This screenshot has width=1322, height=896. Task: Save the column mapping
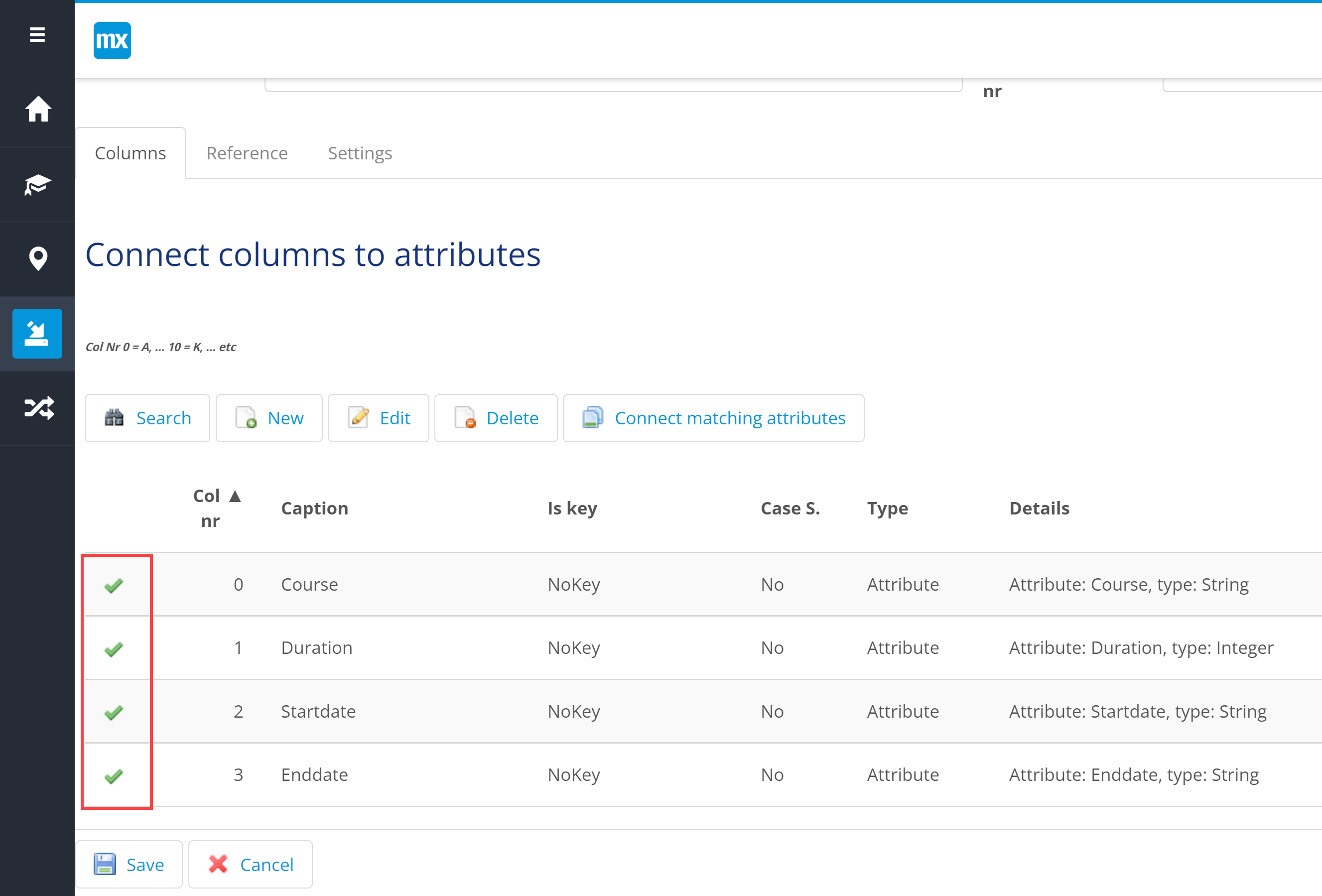(x=129, y=864)
